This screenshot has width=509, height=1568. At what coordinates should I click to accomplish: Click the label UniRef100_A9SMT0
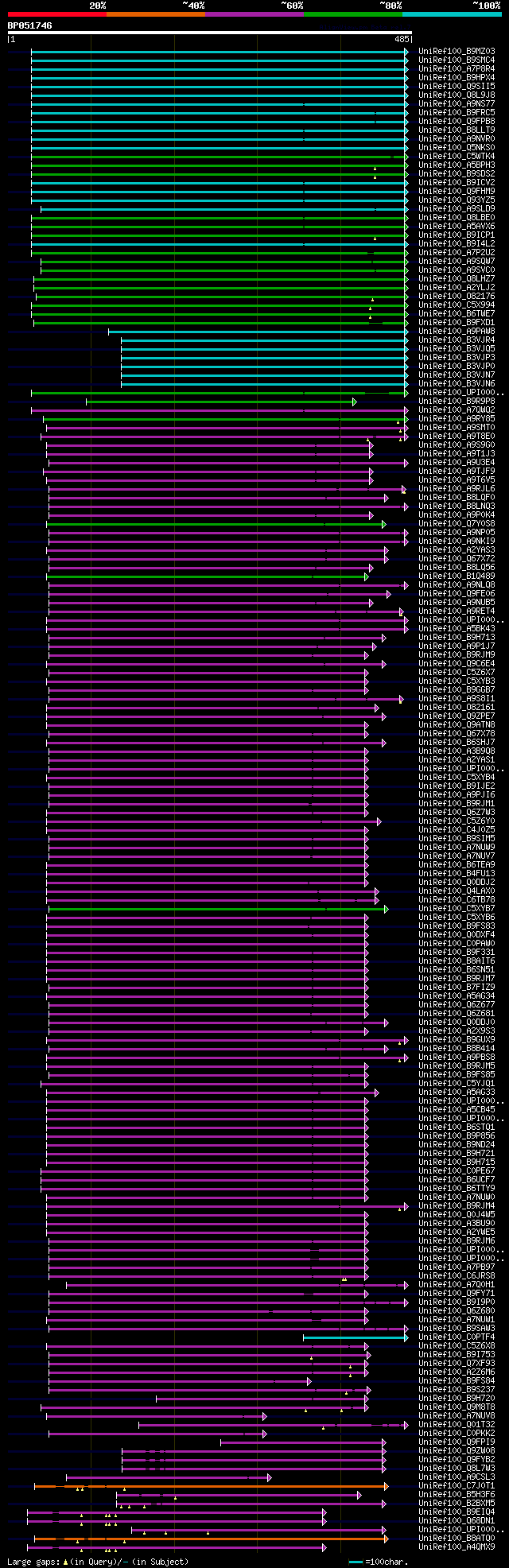457,428
